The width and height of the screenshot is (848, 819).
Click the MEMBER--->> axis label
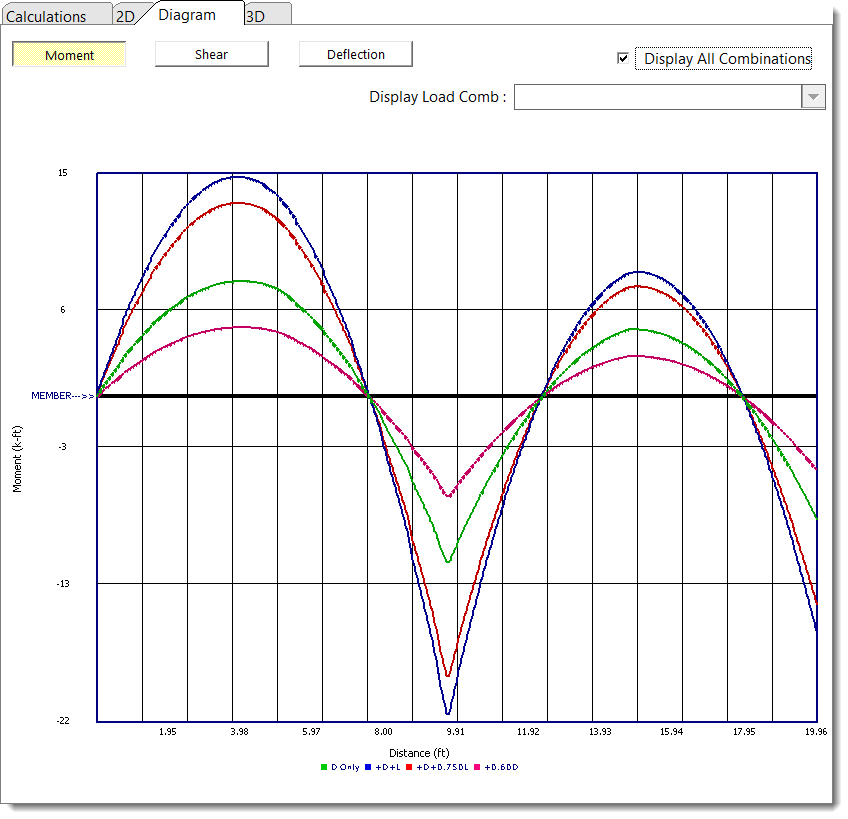click(62, 396)
